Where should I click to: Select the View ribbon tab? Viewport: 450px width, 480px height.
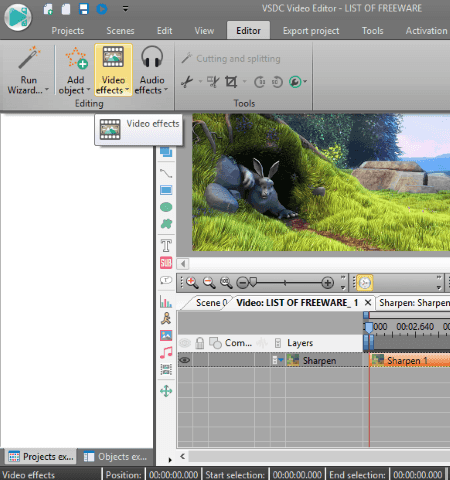tap(204, 31)
